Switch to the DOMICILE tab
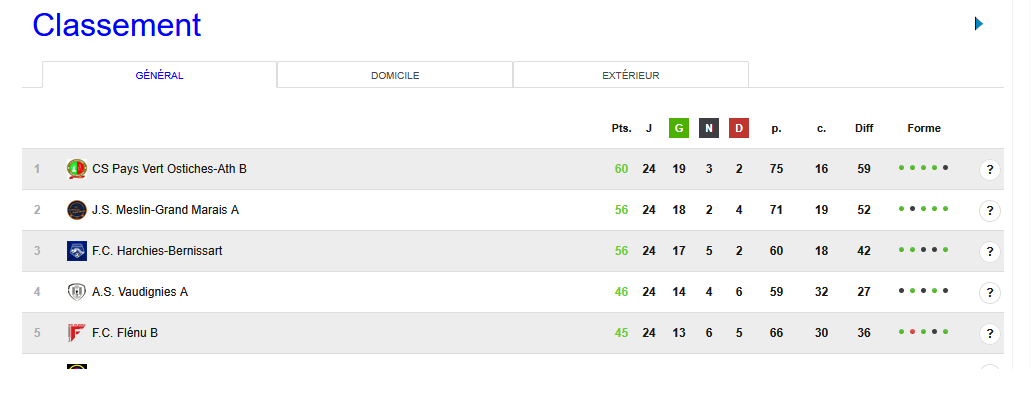The image size is (1032, 399). click(395, 75)
